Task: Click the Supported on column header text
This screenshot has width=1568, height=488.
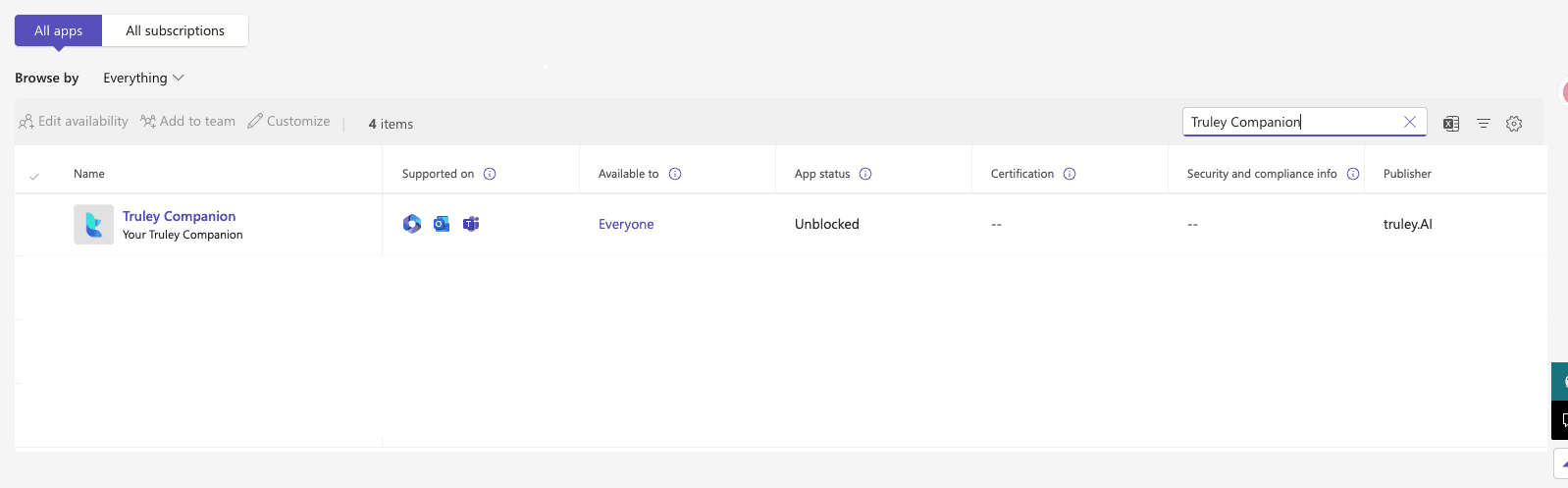Action: (x=438, y=174)
